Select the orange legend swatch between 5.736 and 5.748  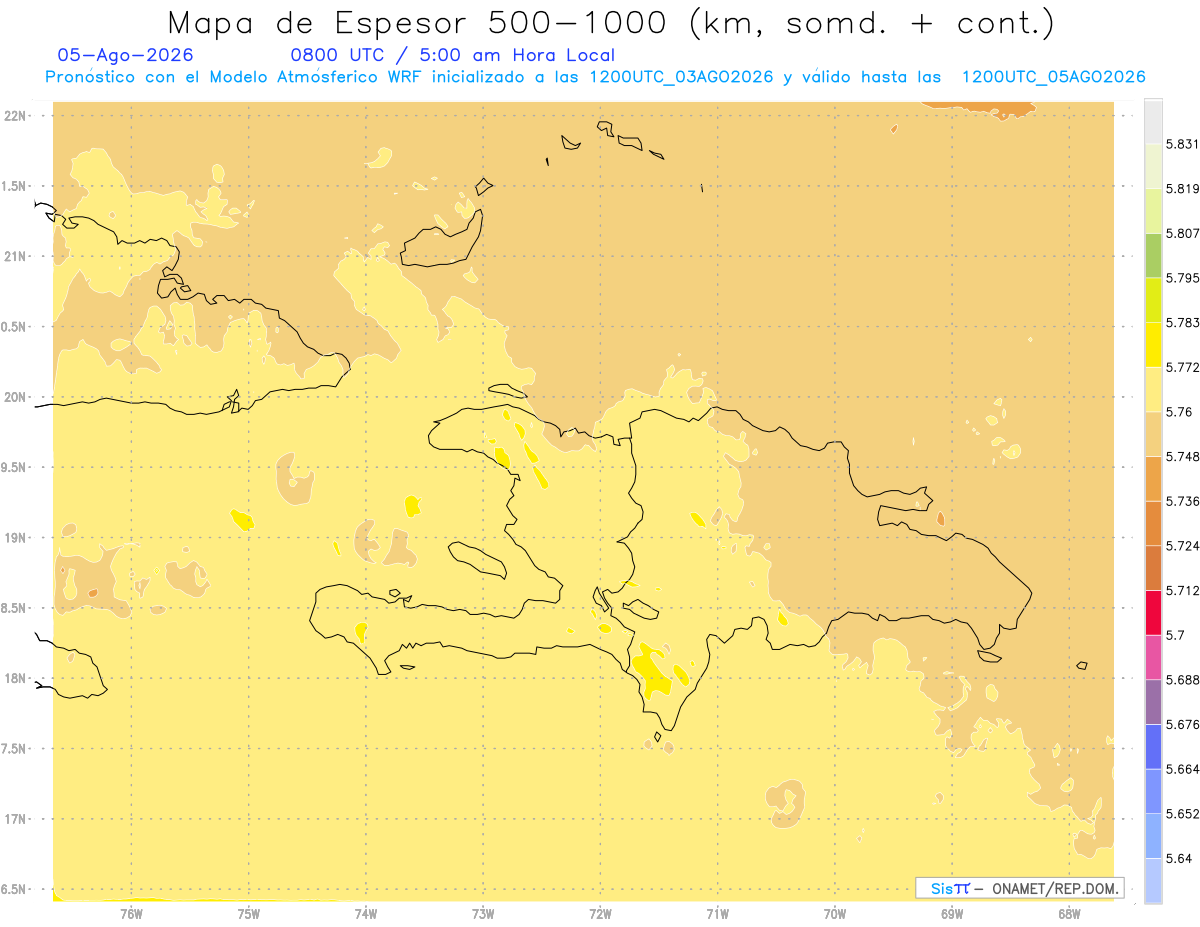click(x=1153, y=478)
